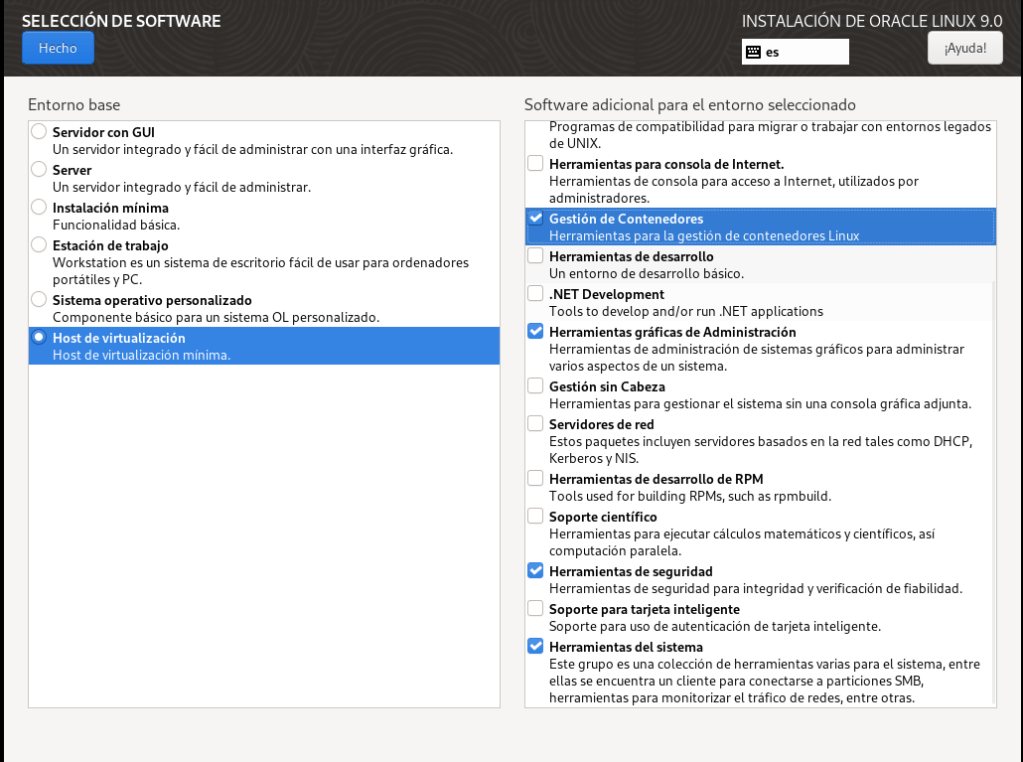Click the Host de virtualización radio button
The image size is (1023, 762).
[38, 338]
